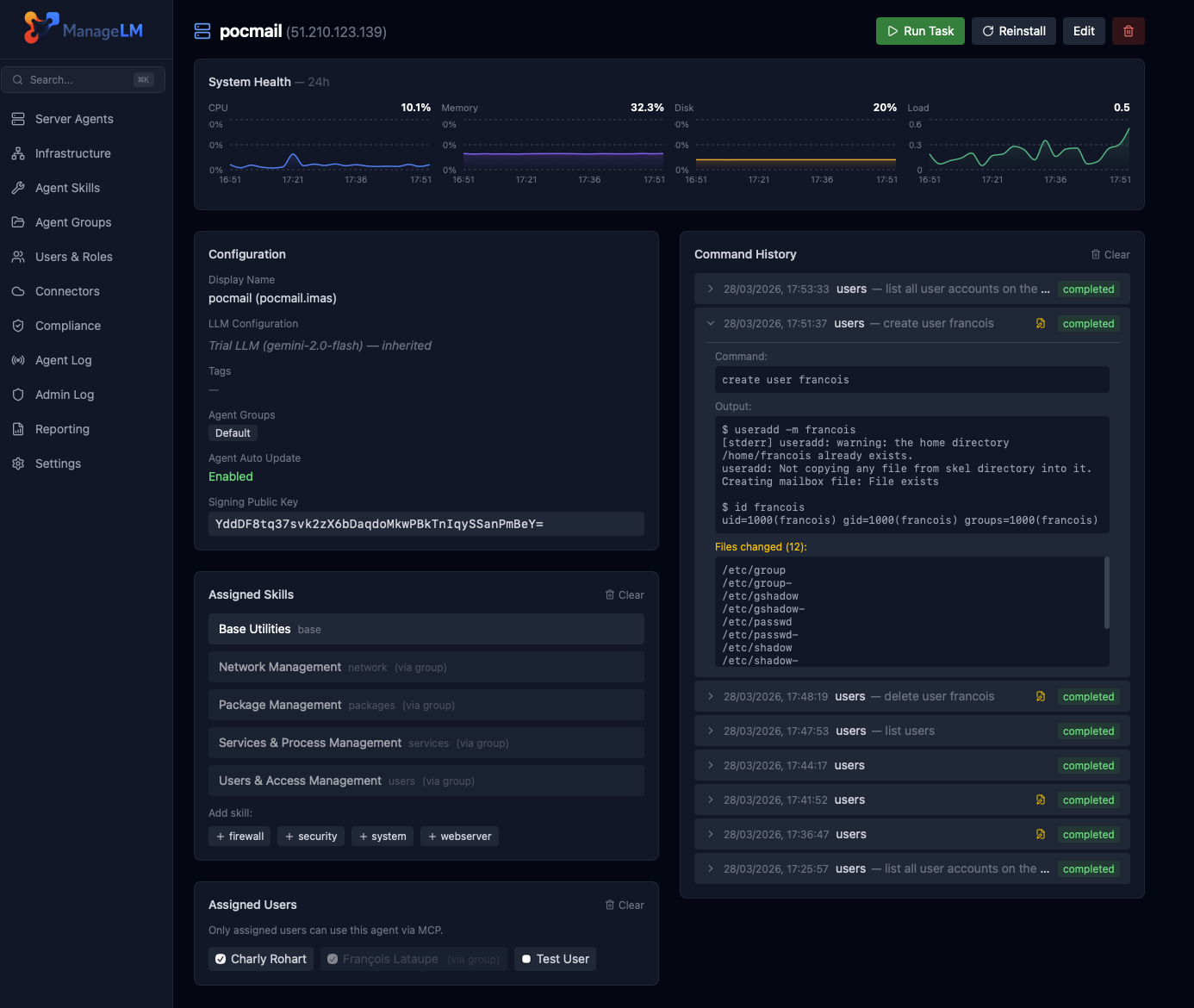Click the Run Task button
Viewport: 1194px width, 1008px height.
920,30
